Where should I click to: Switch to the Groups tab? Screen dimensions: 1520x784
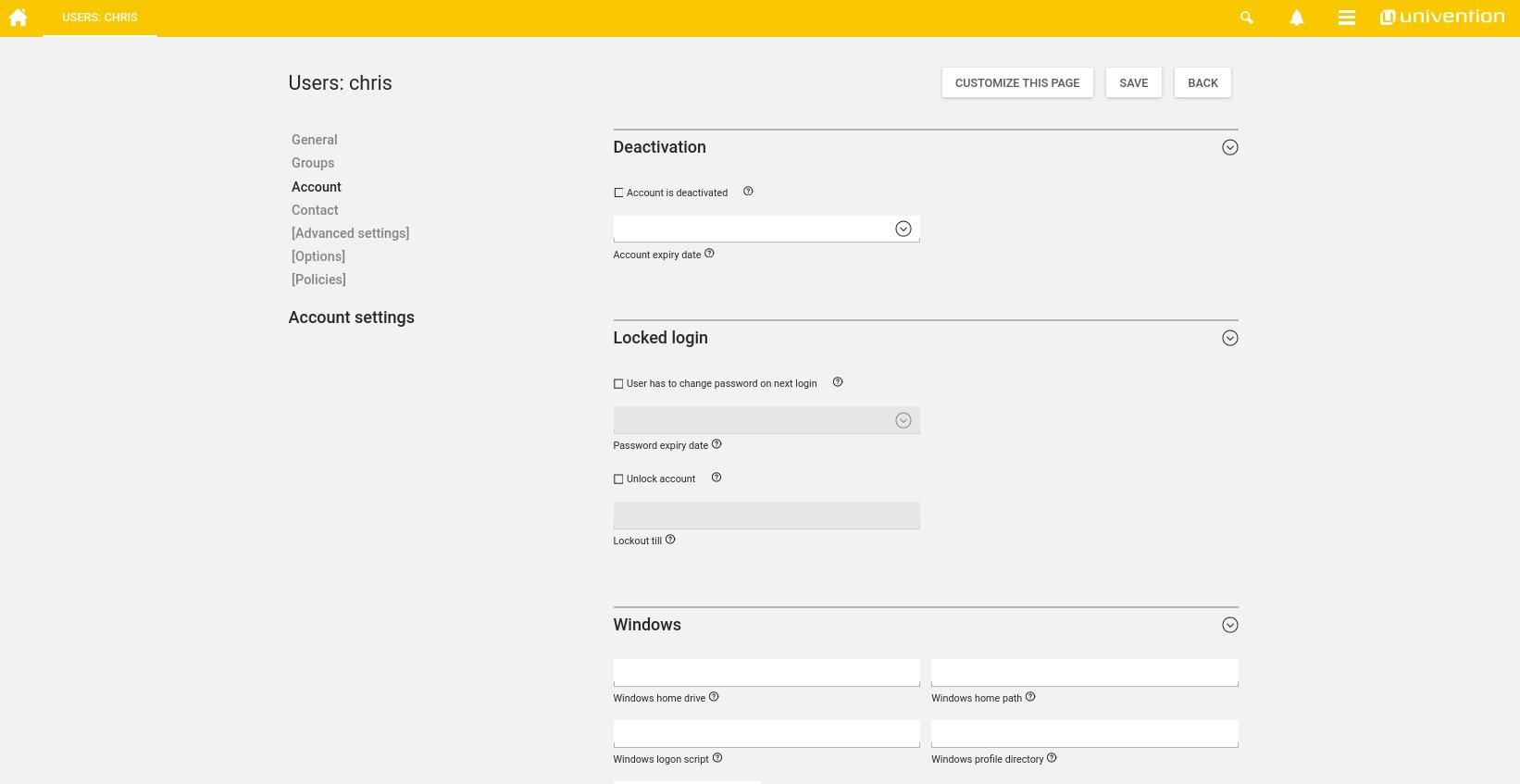(313, 163)
